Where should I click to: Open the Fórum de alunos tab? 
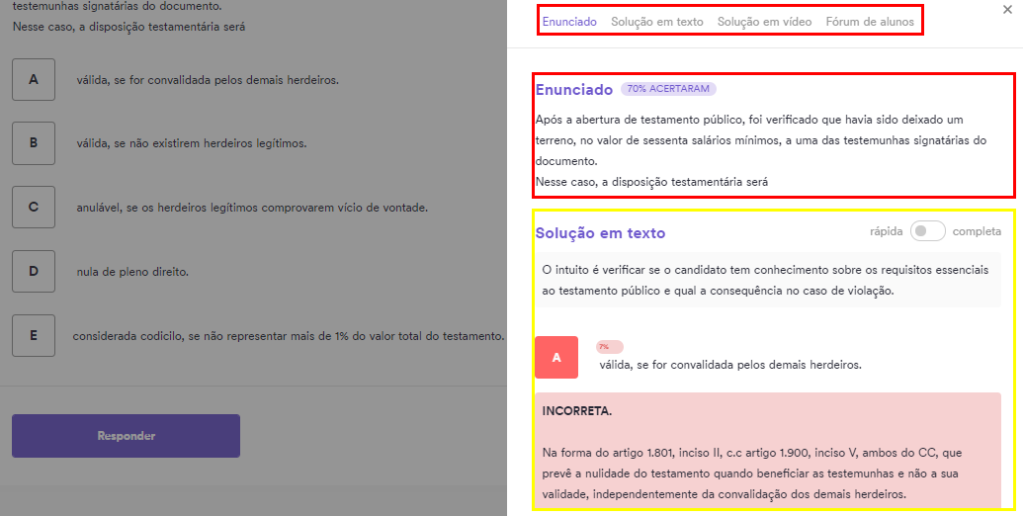870,22
